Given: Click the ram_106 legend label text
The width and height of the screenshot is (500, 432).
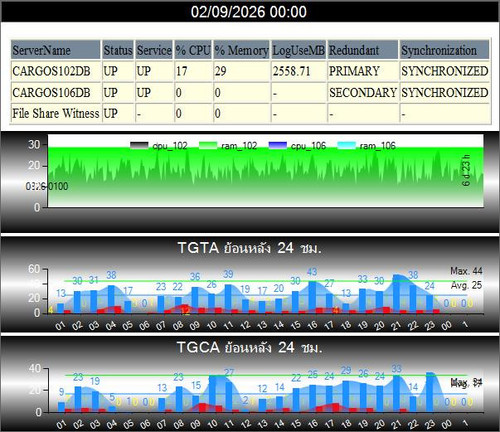Looking at the screenshot, I should pyautogui.click(x=378, y=146).
